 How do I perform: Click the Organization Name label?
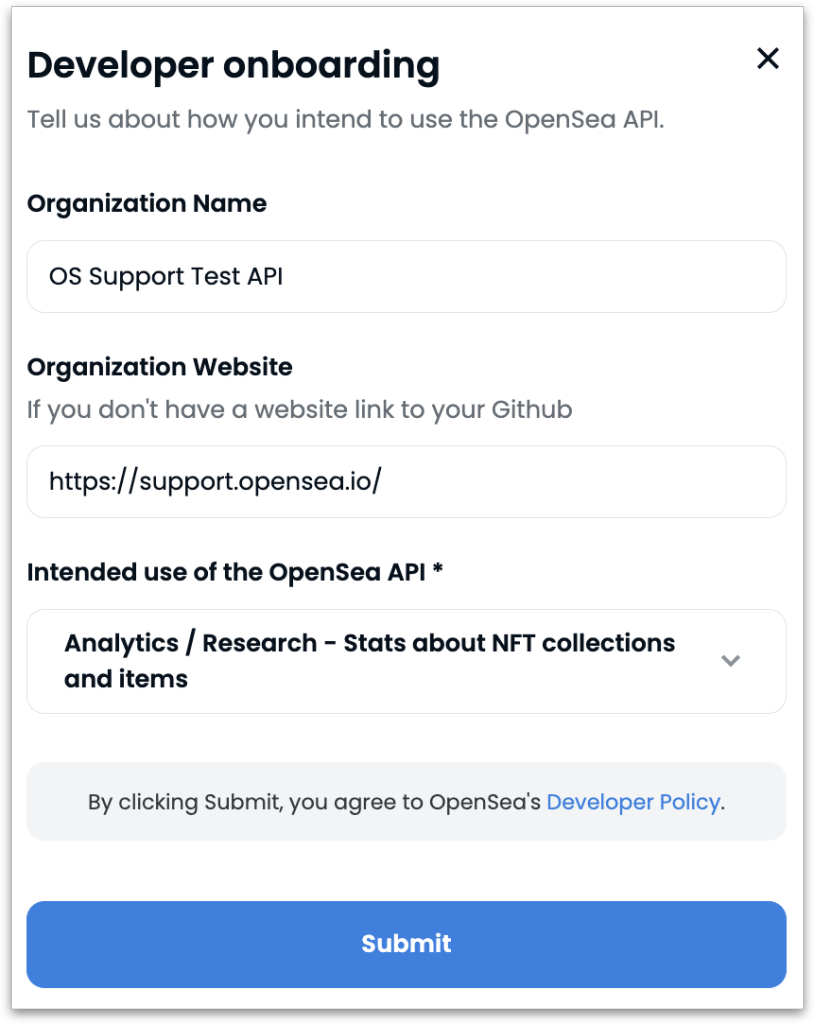tap(147, 204)
